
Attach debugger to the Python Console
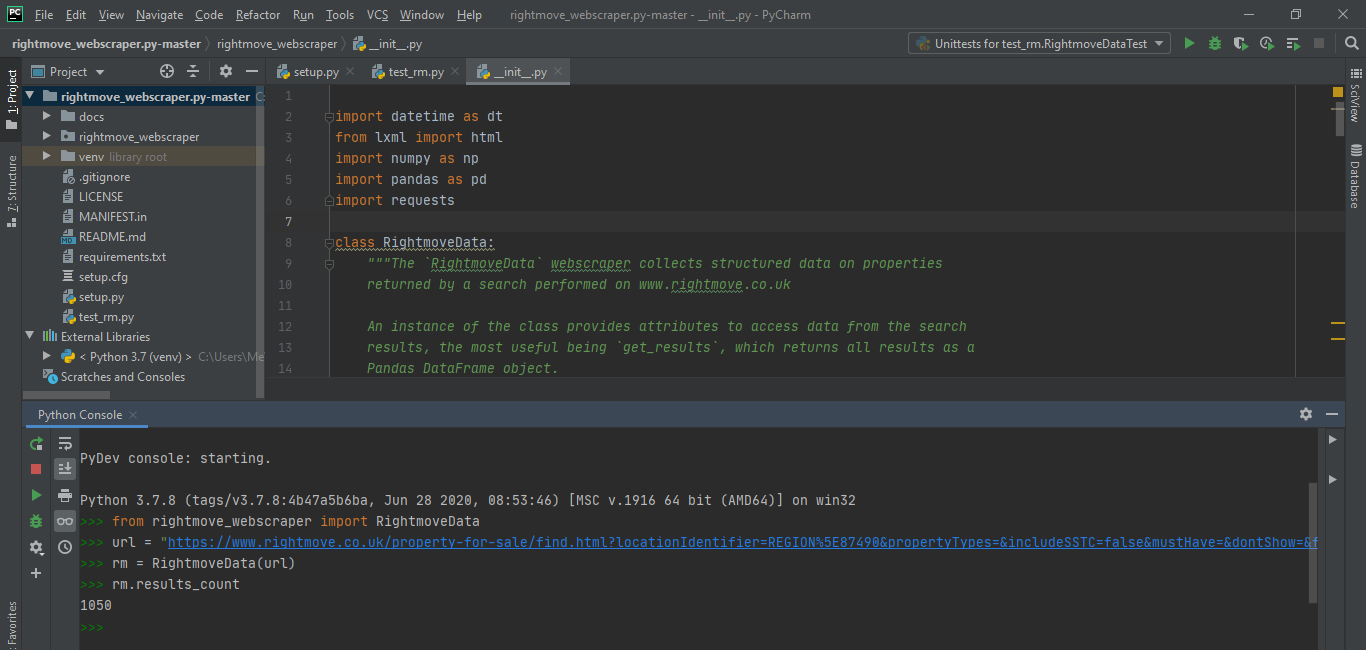point(36,521)
